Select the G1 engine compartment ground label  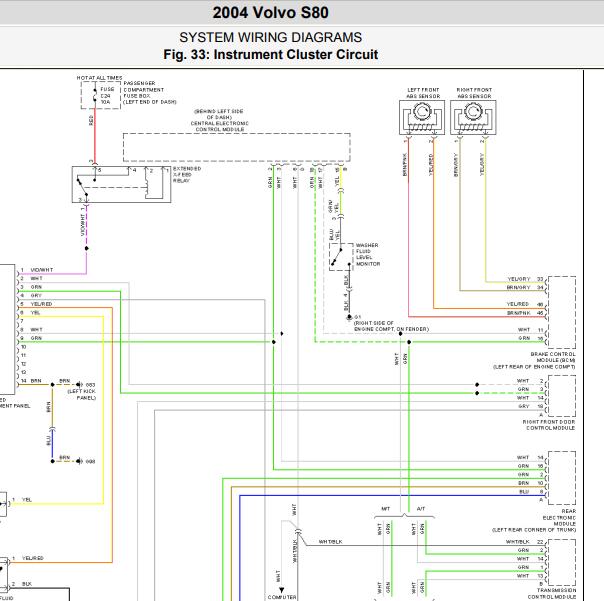coord(390,323)
